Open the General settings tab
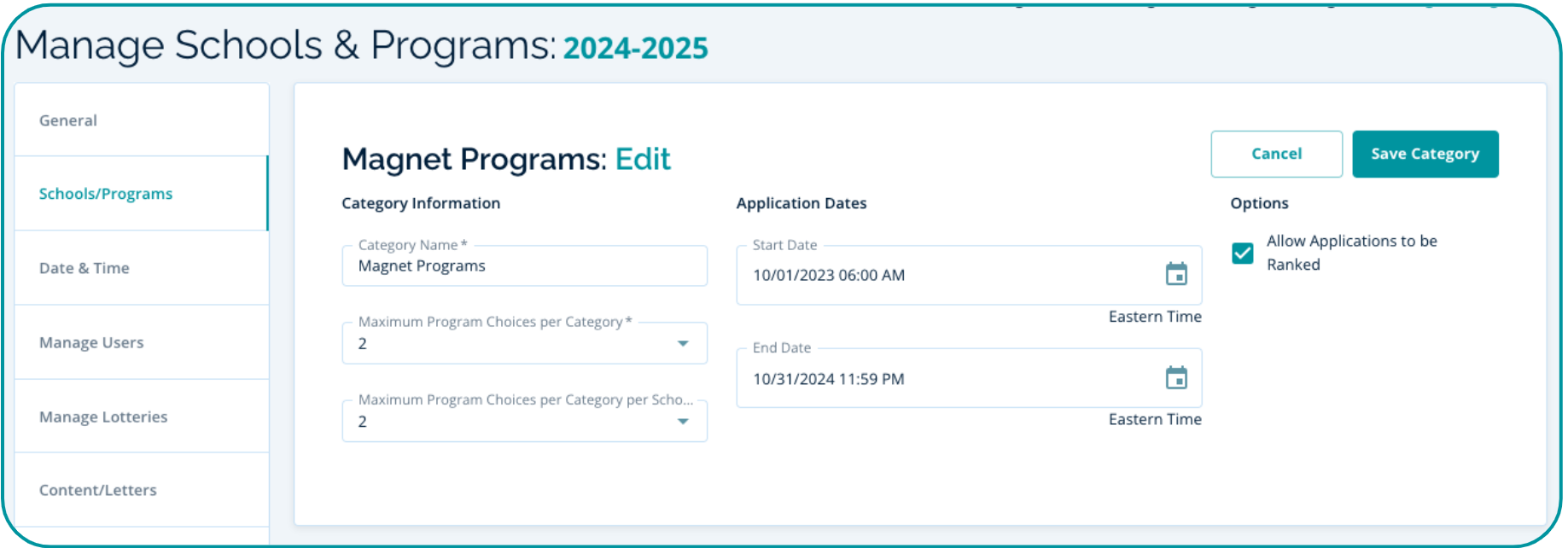 coord(68,120)
